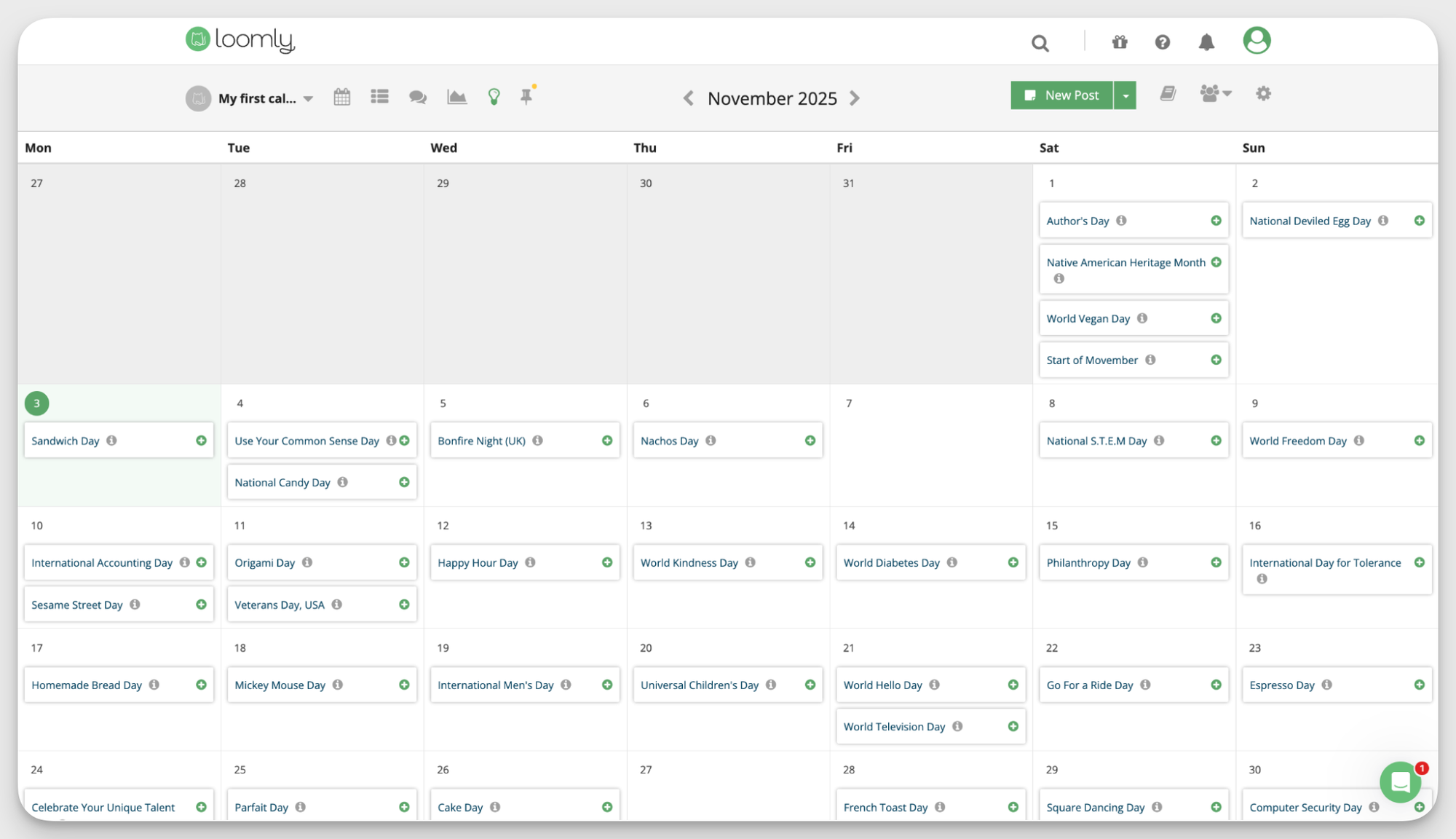The width and height of the screenshot is (1456, 839).
Task: Expand My first cal... calendar dropdown
Action: coord(308,99)
